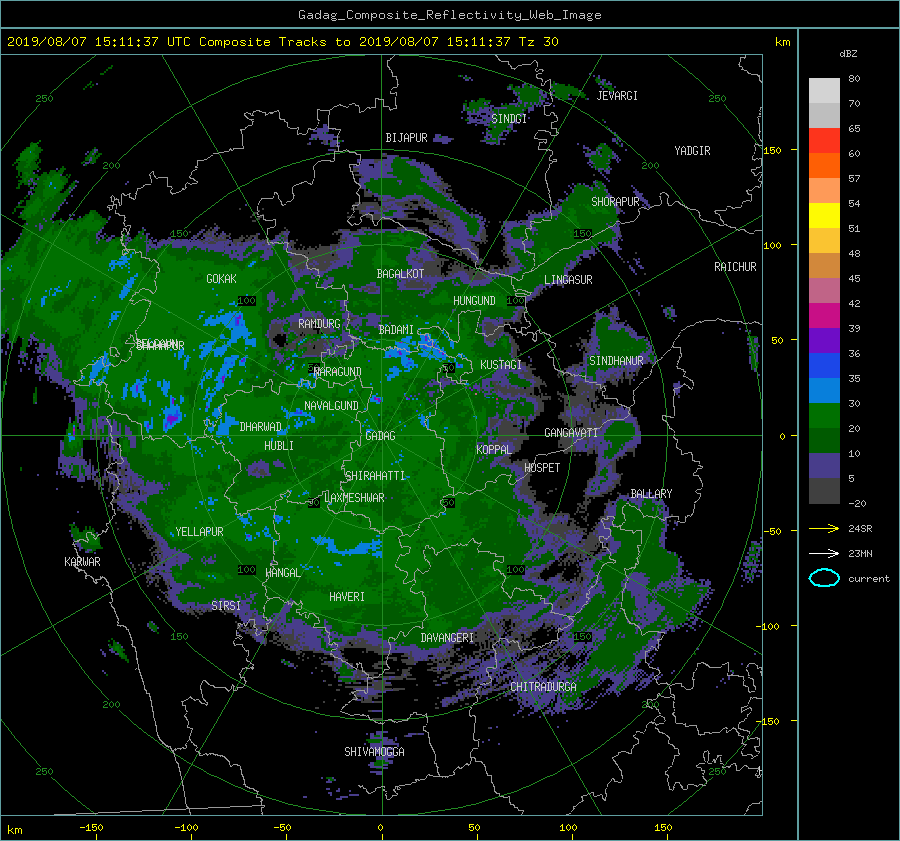
Task: Pick the bright green 30–20 dBZ swatch
Action: point(824,416)
